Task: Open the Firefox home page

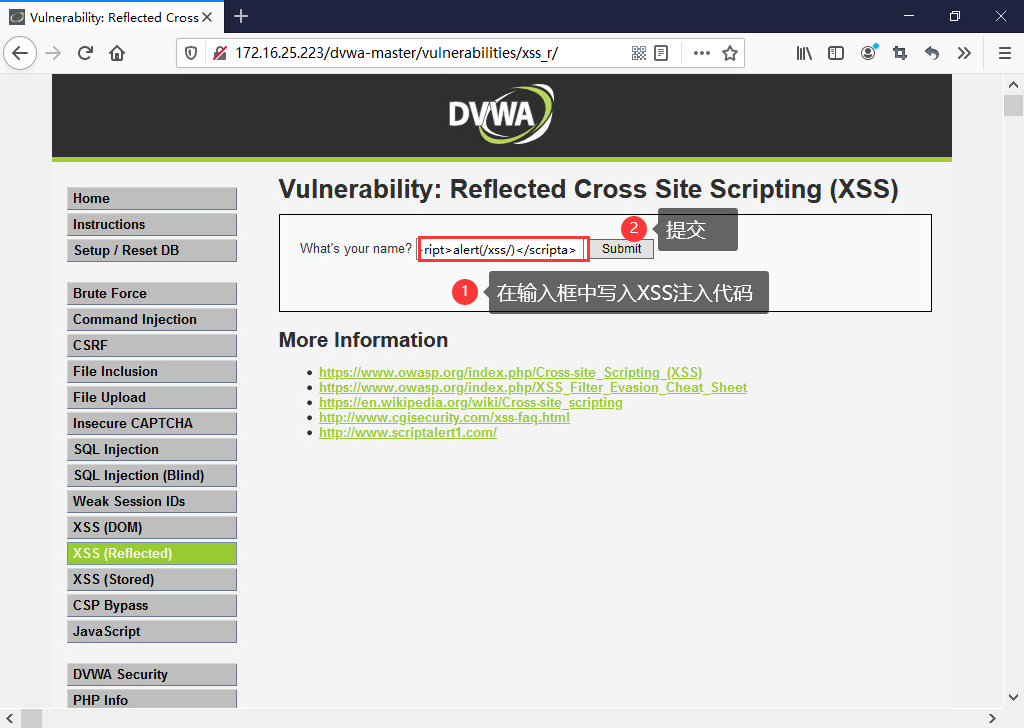Action: pos(117,53)
